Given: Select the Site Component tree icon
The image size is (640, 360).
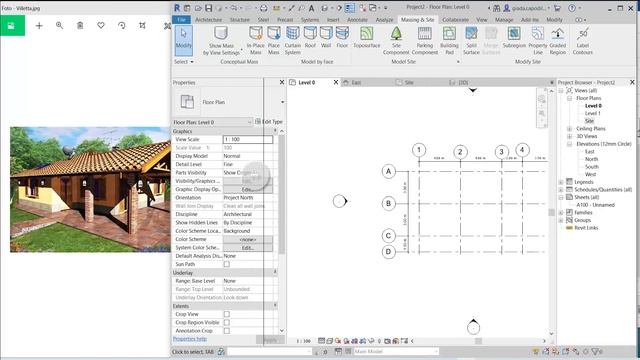Looking at the screenshot, I should pos(396,33).
